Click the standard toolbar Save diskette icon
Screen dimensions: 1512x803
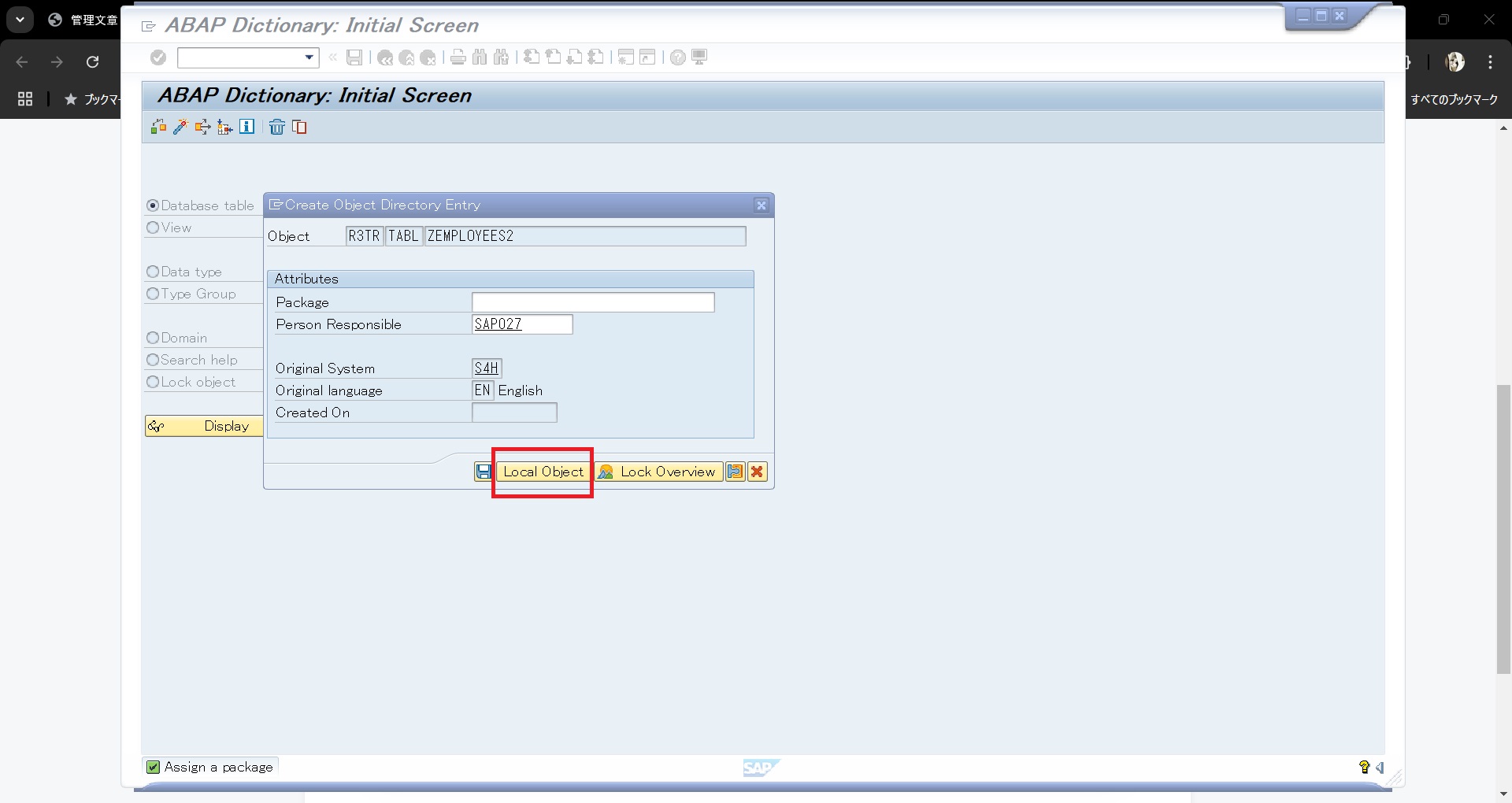point(354,57)
